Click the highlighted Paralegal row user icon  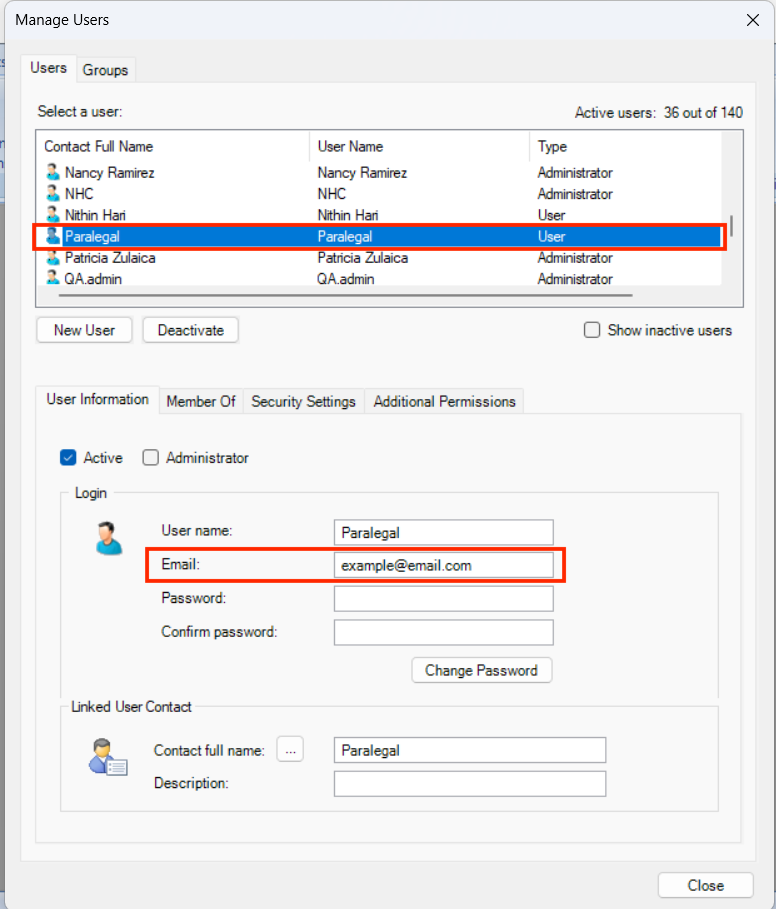[53, 237]
